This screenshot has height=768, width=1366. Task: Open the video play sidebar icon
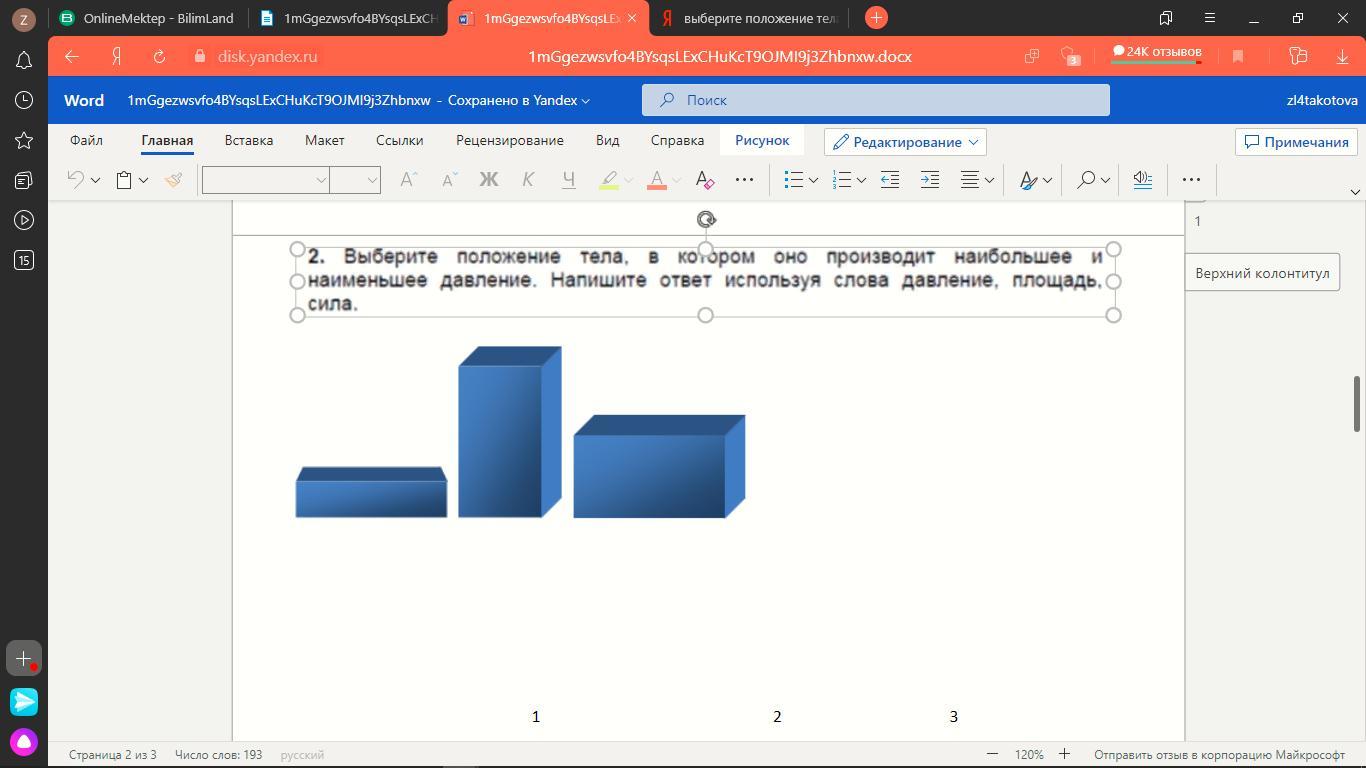point(24,220)
